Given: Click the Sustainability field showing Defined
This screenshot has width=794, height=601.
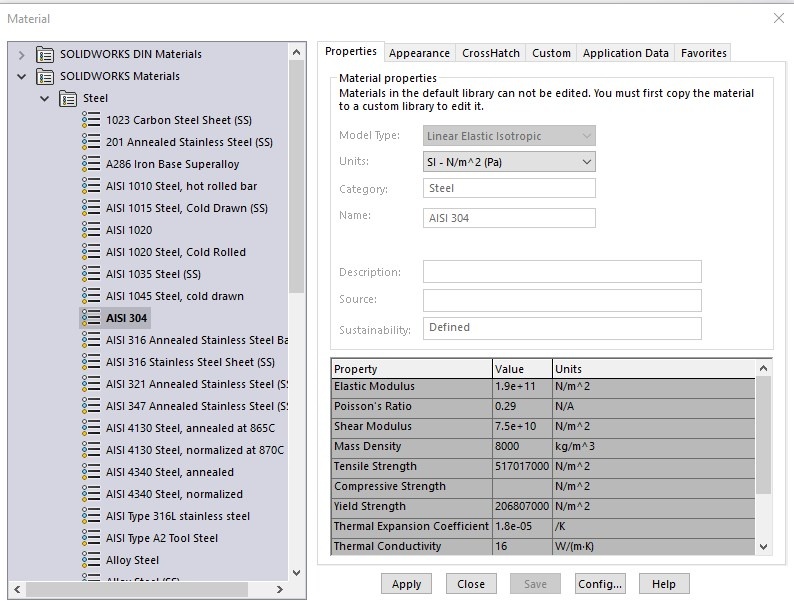Looking at the screenshot, I should pos(563,328).
